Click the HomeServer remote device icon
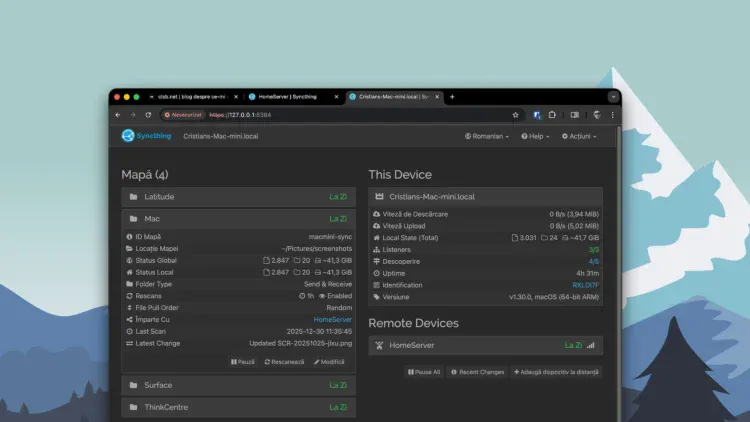 point(378,345)
